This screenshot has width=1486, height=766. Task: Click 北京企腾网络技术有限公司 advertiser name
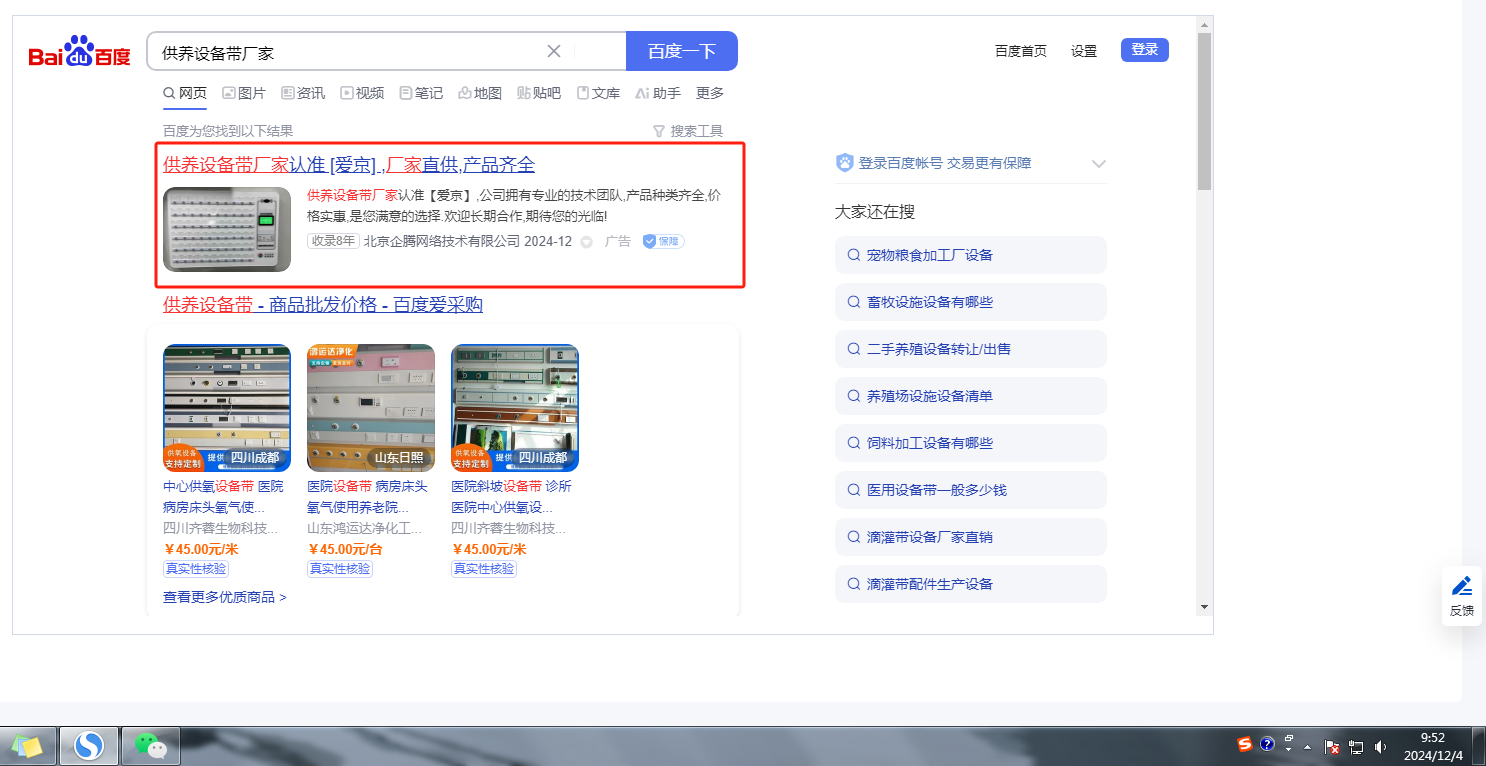[442, 241]
